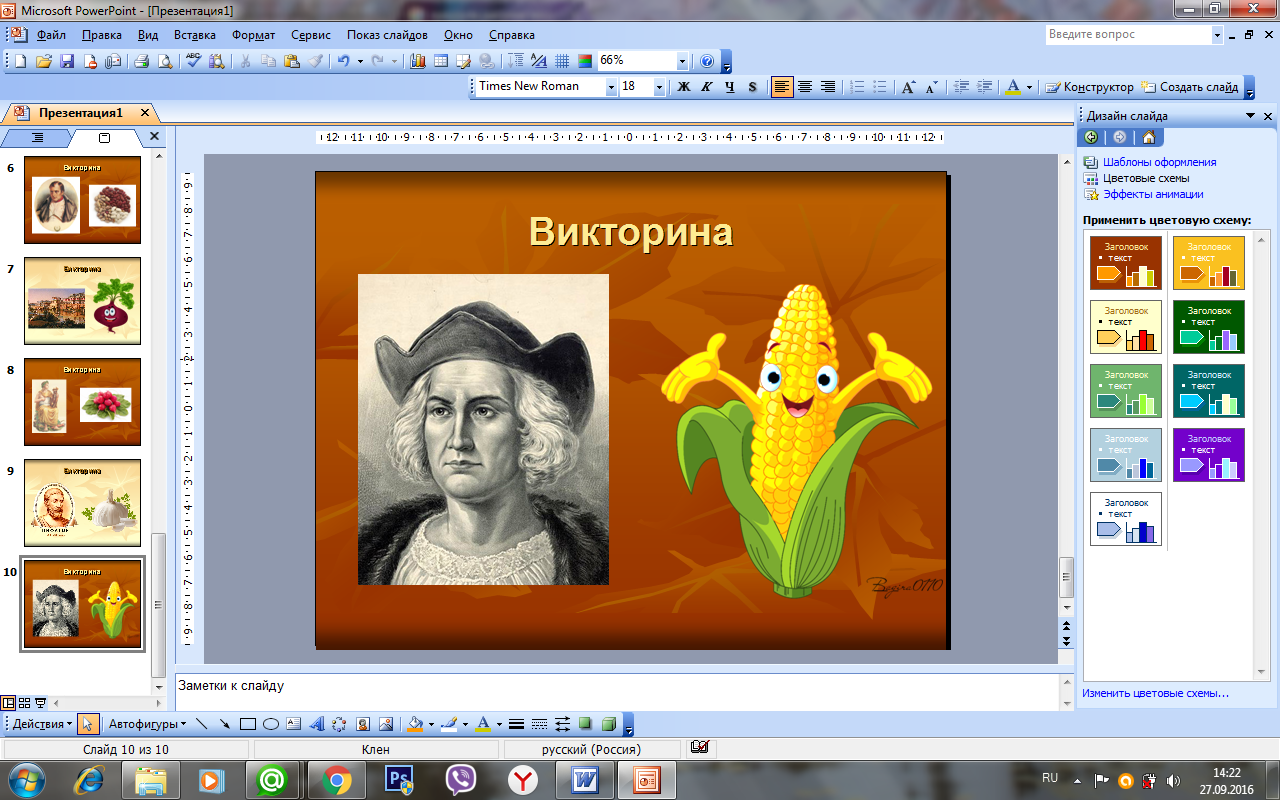Open a file with the folder icon

44,61
